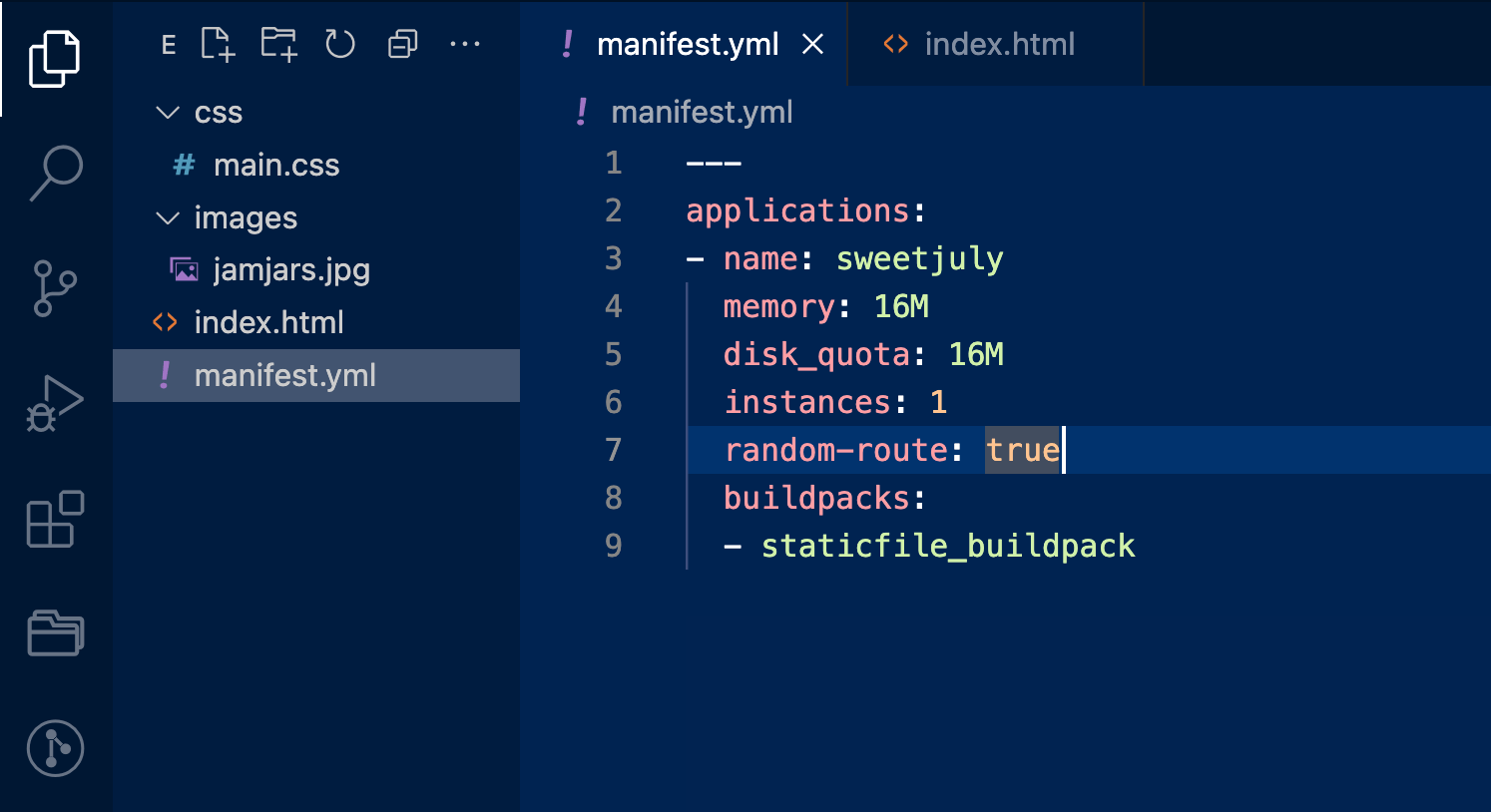Click the circular icon at bottom of sidebar
This screenshot has height=812, width=1491.
[55, 748]
